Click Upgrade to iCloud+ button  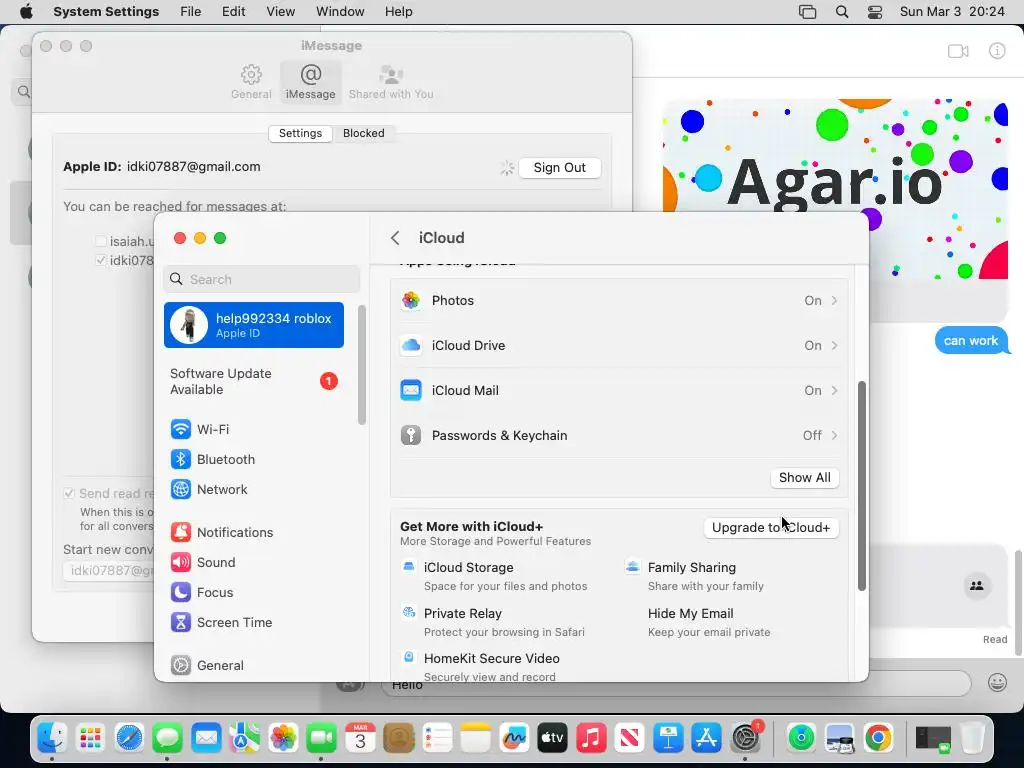pyautogui.click(x=771, y=528)
